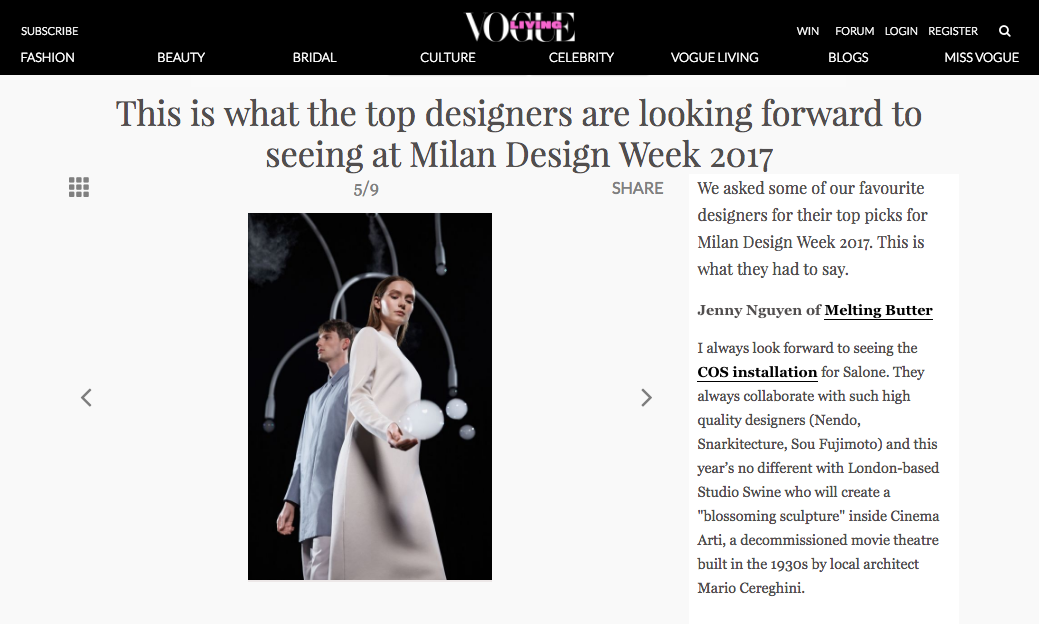Open the Beauty menu

(x=181, y=58)
